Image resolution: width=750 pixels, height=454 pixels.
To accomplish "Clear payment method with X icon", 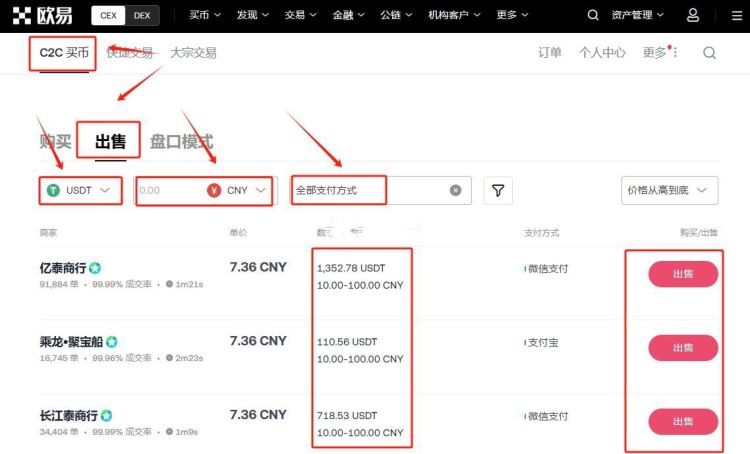I will coord(455,190).
